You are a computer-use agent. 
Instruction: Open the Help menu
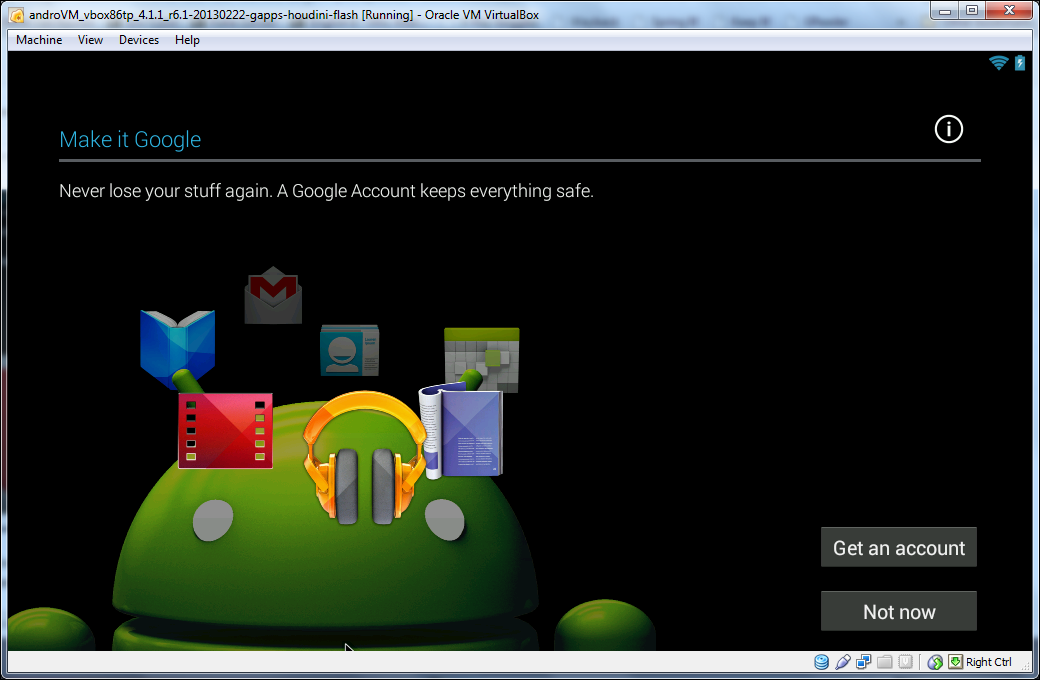(187, 40)
